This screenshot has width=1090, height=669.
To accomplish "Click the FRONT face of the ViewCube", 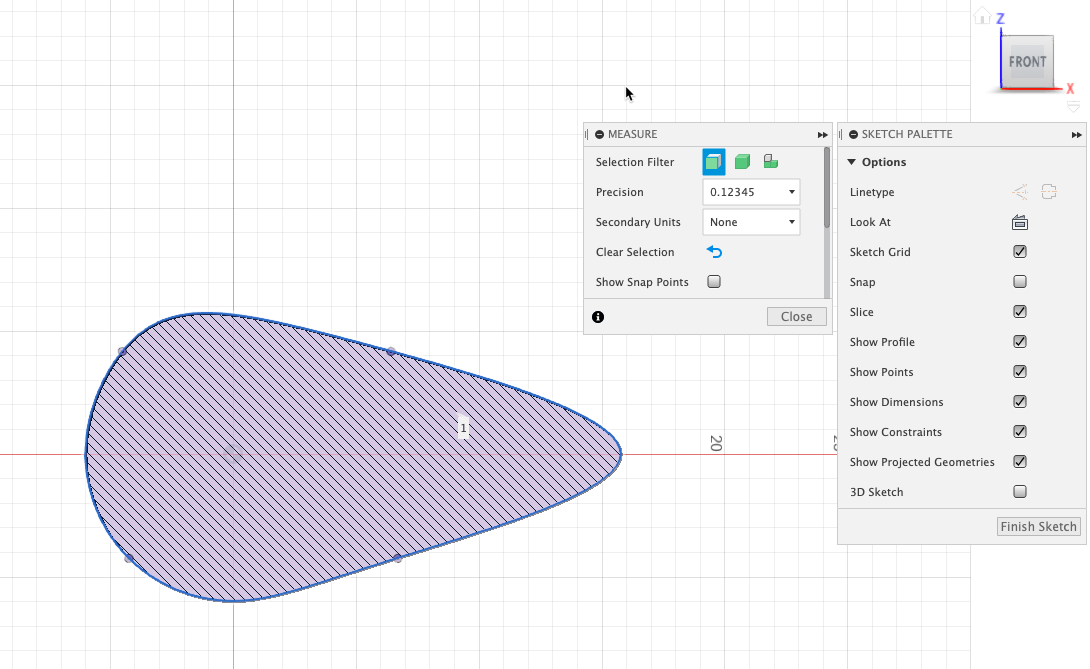I will (1028, 61).
